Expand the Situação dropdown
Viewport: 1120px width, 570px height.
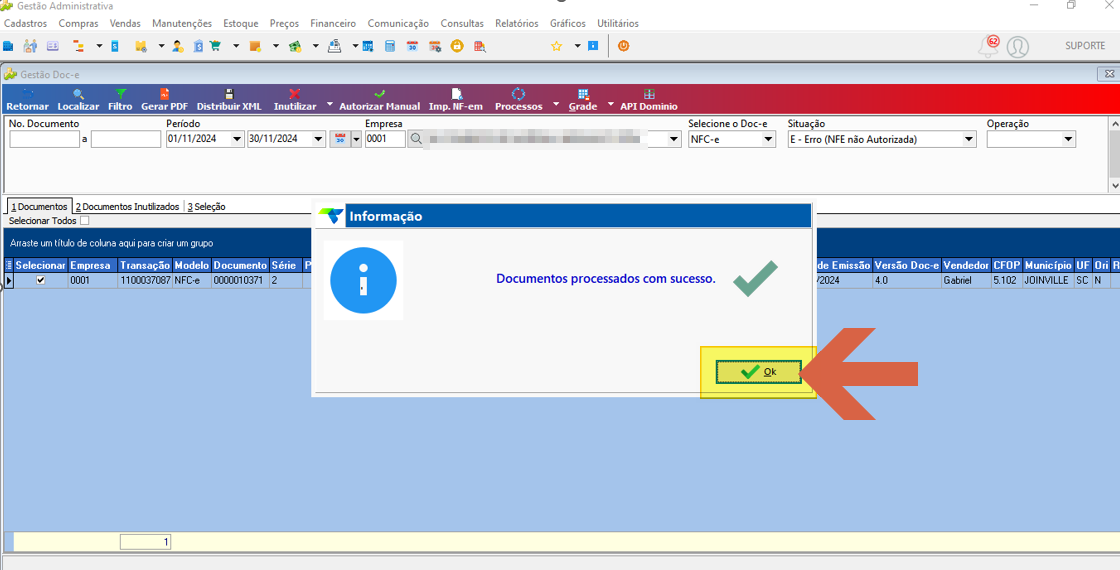click(969, 140)
